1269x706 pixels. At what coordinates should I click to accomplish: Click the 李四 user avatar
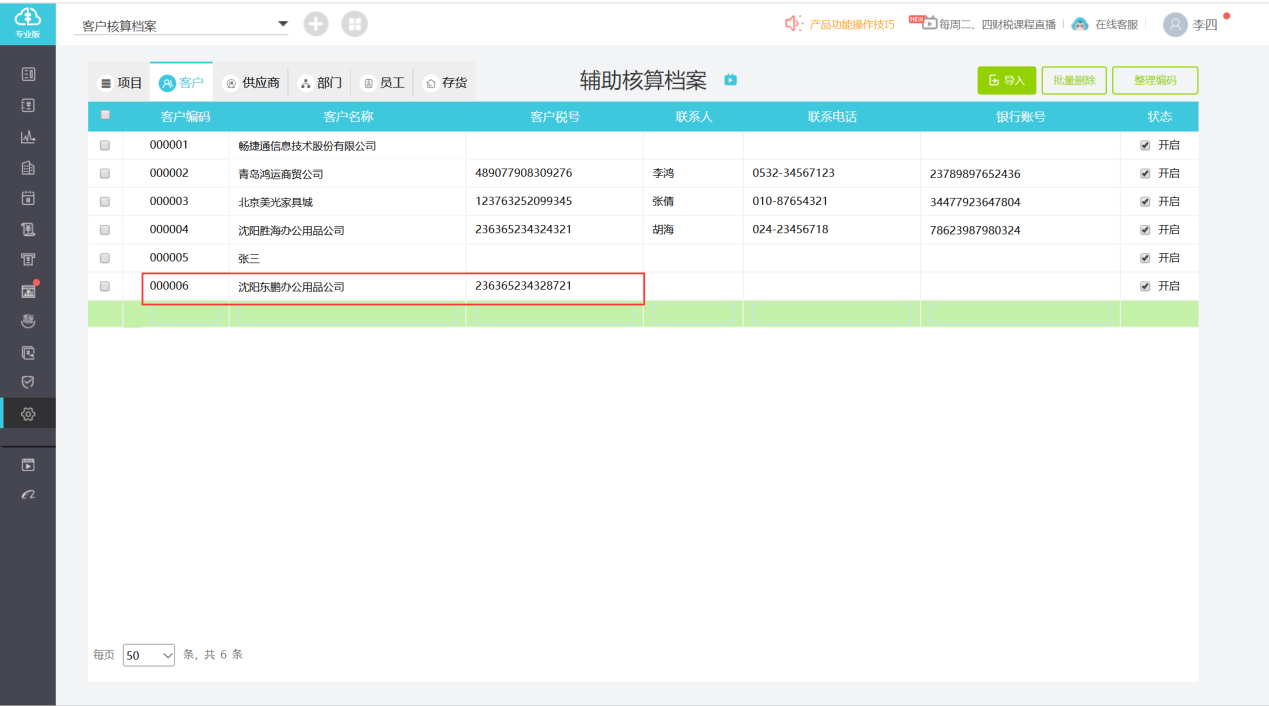1175,25
